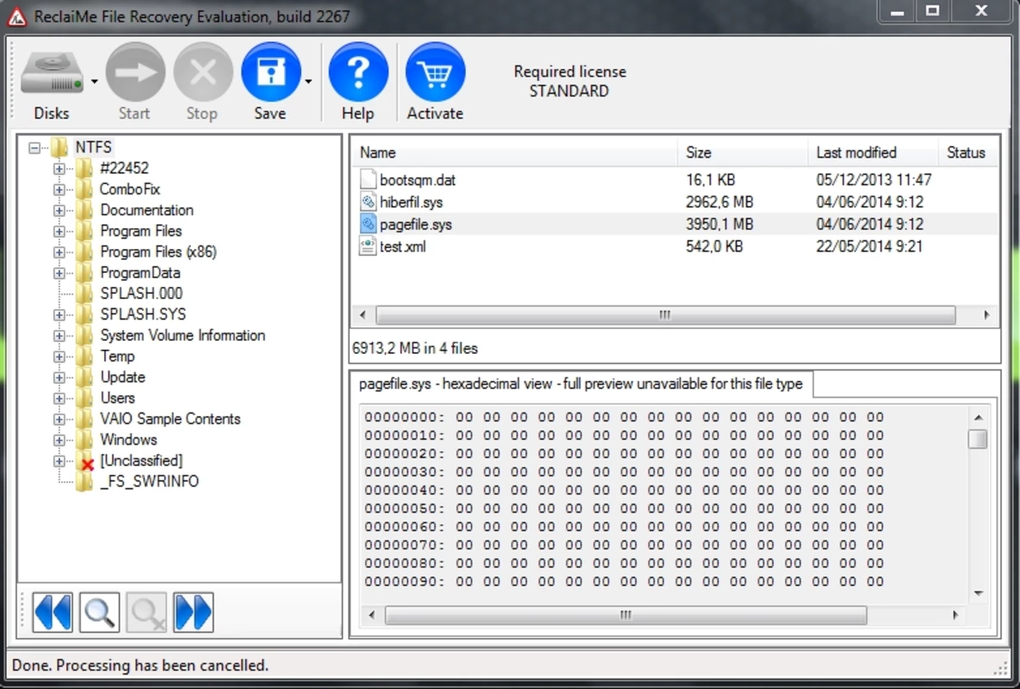Sort files by Size column header
Image resolution: width=1020 pixels, height=689 pixels.
(699, 153)
